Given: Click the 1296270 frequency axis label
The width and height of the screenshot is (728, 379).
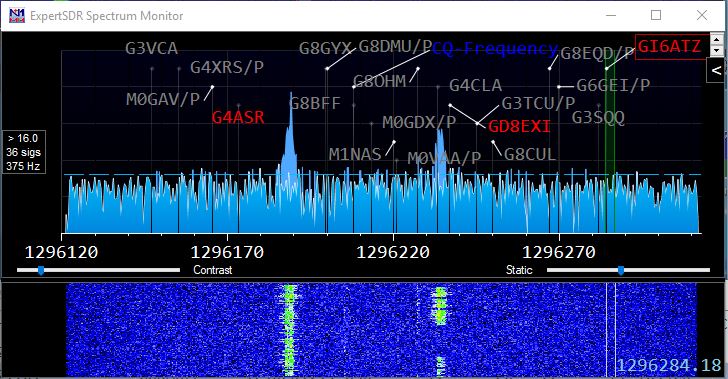Looking at the screenshot, I should (559, 252).
